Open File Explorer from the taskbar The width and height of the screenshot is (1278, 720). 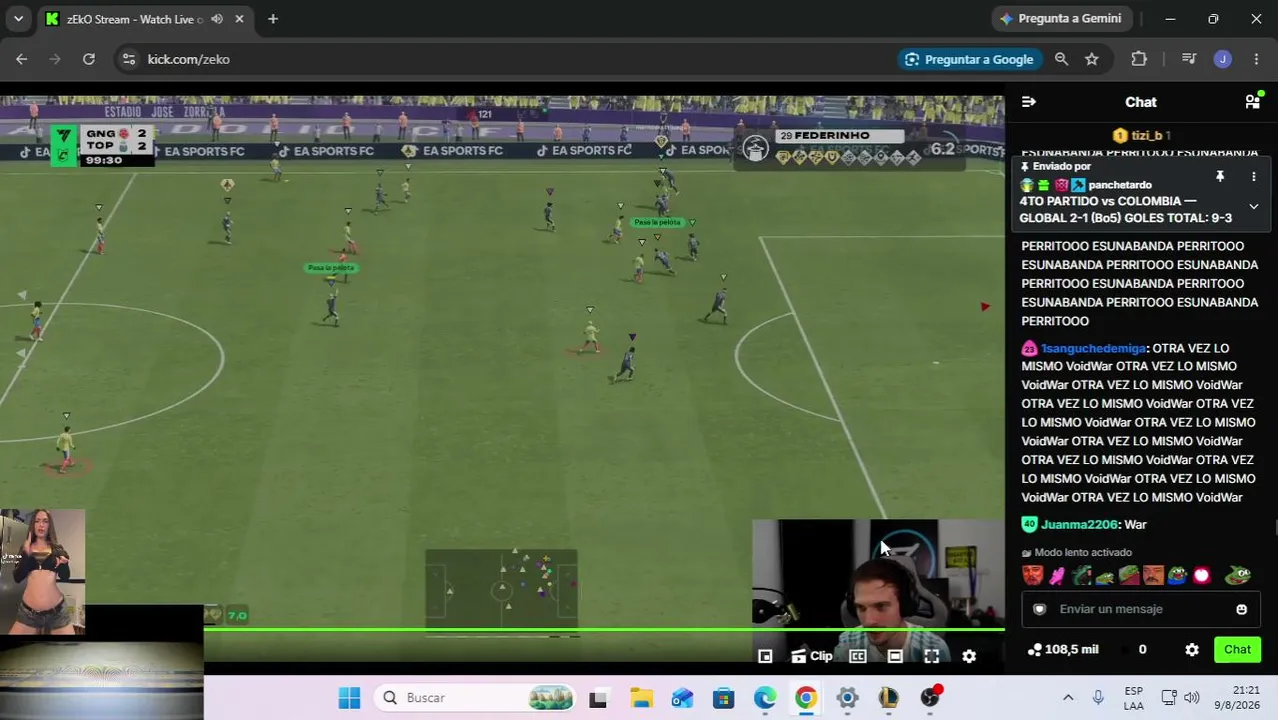(641, 698)
